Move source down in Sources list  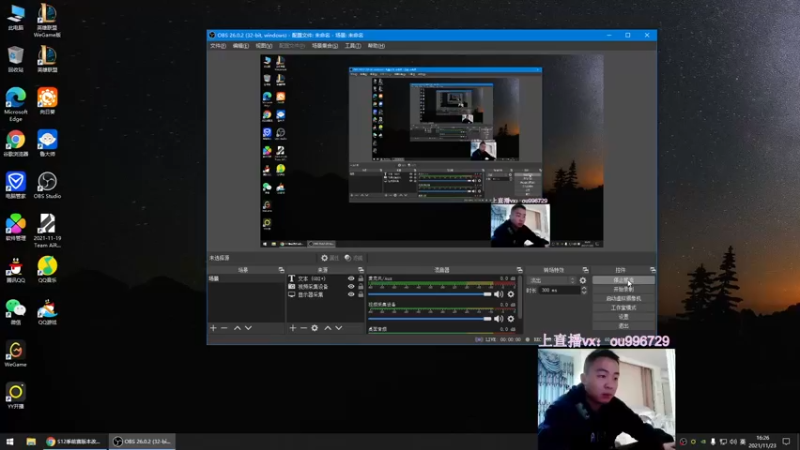pos(339,328)
